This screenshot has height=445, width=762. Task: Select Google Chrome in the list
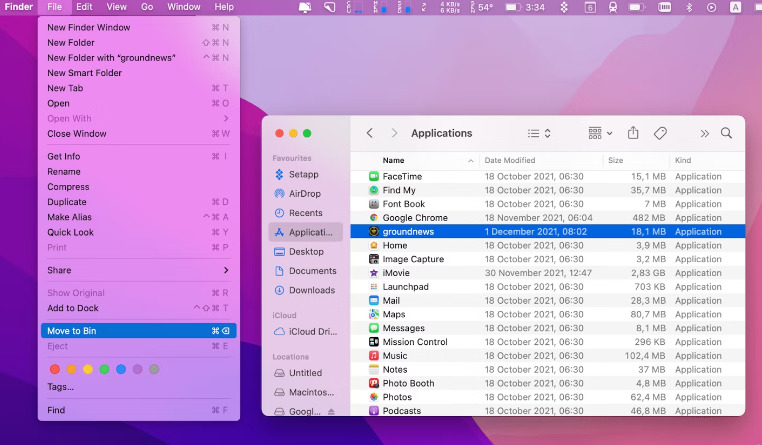pos(547,218)
